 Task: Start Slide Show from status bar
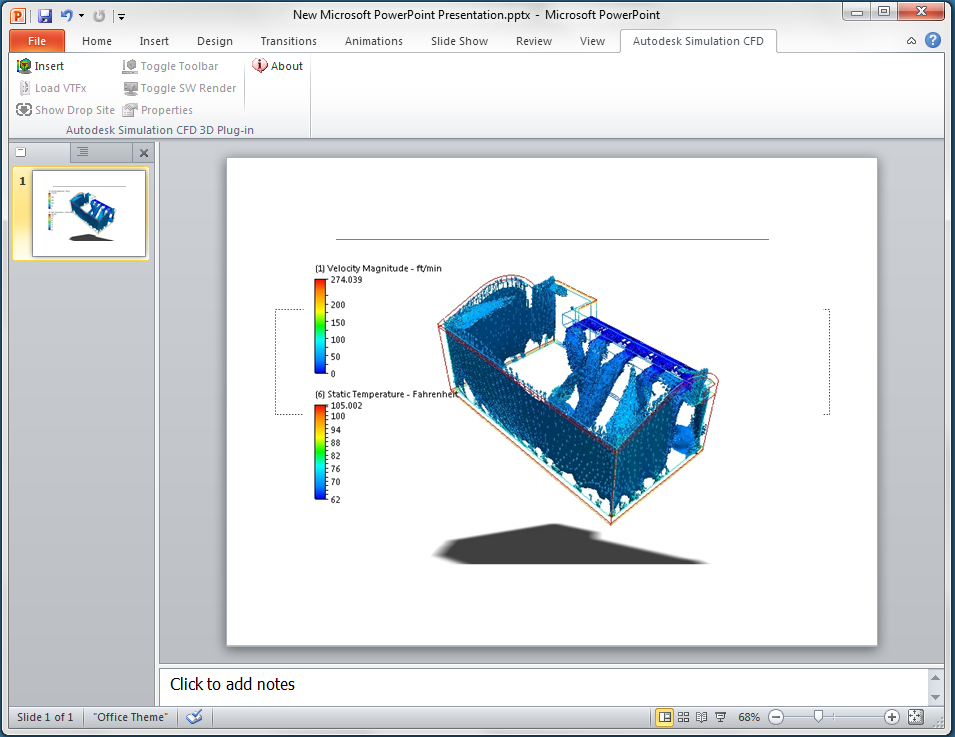(720, 717)
